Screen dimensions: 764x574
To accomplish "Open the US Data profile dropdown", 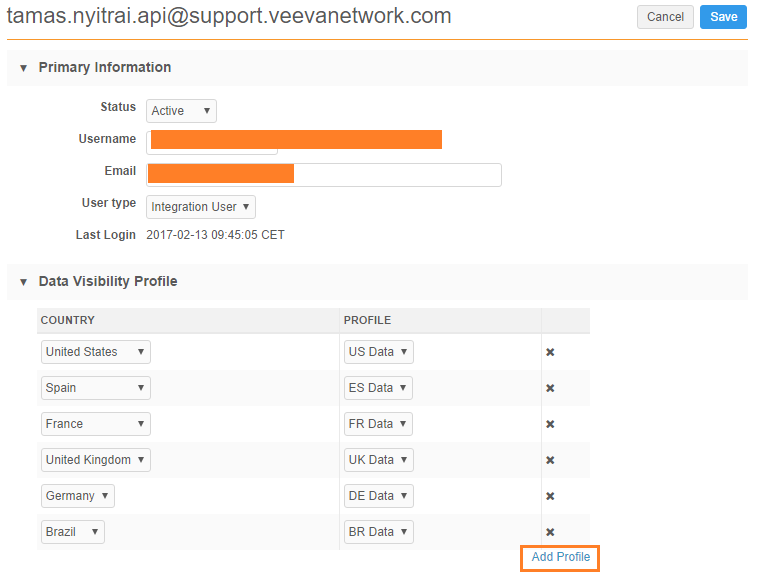I will point(378,352).
